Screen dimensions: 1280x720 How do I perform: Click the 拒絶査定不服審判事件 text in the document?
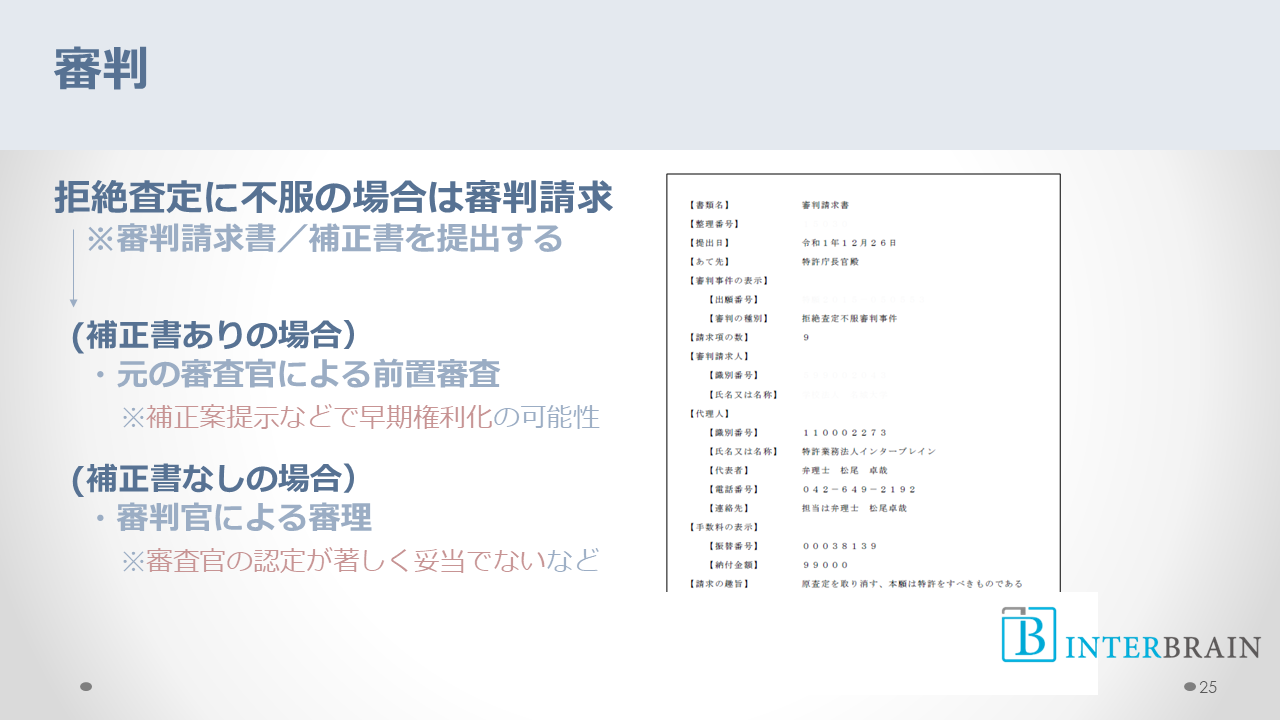849,318
